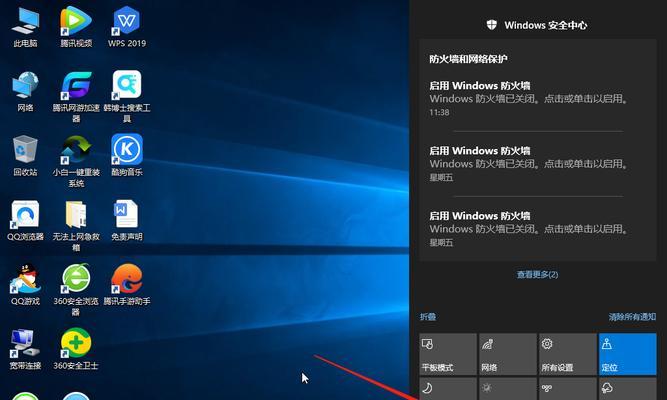Collapse quick actions with 折叠
The image size is (667, 400).
click(428, 317)
